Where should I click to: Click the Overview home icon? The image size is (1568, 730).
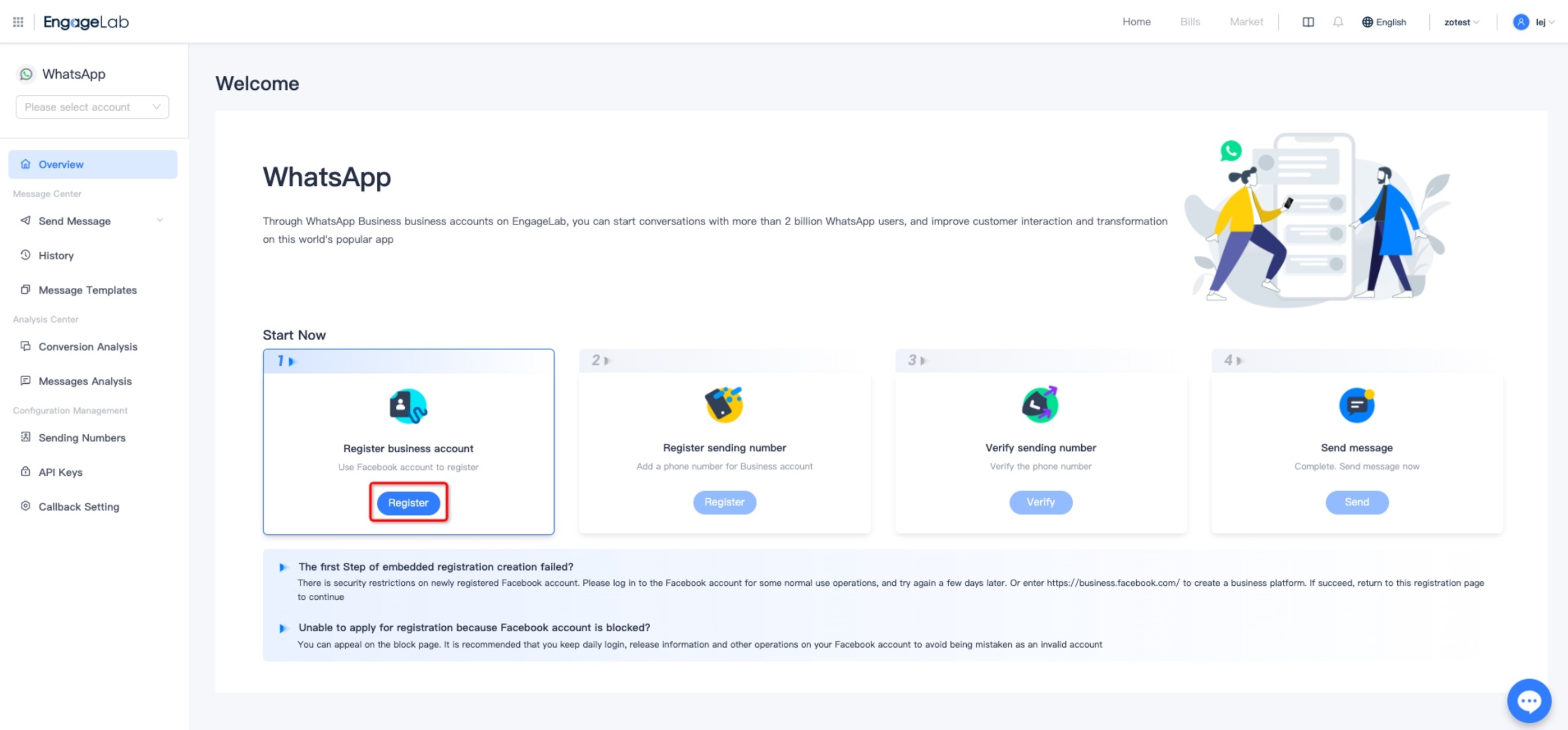(x=26, y=164)
